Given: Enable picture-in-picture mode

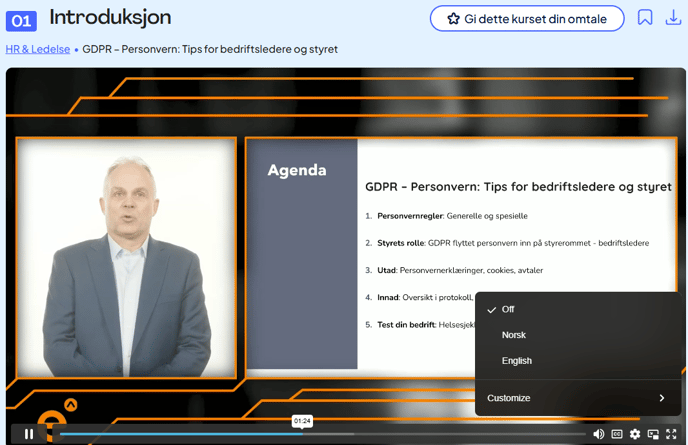Looking at the screenshot, I should pyautogui.click(x=653, y=434).
